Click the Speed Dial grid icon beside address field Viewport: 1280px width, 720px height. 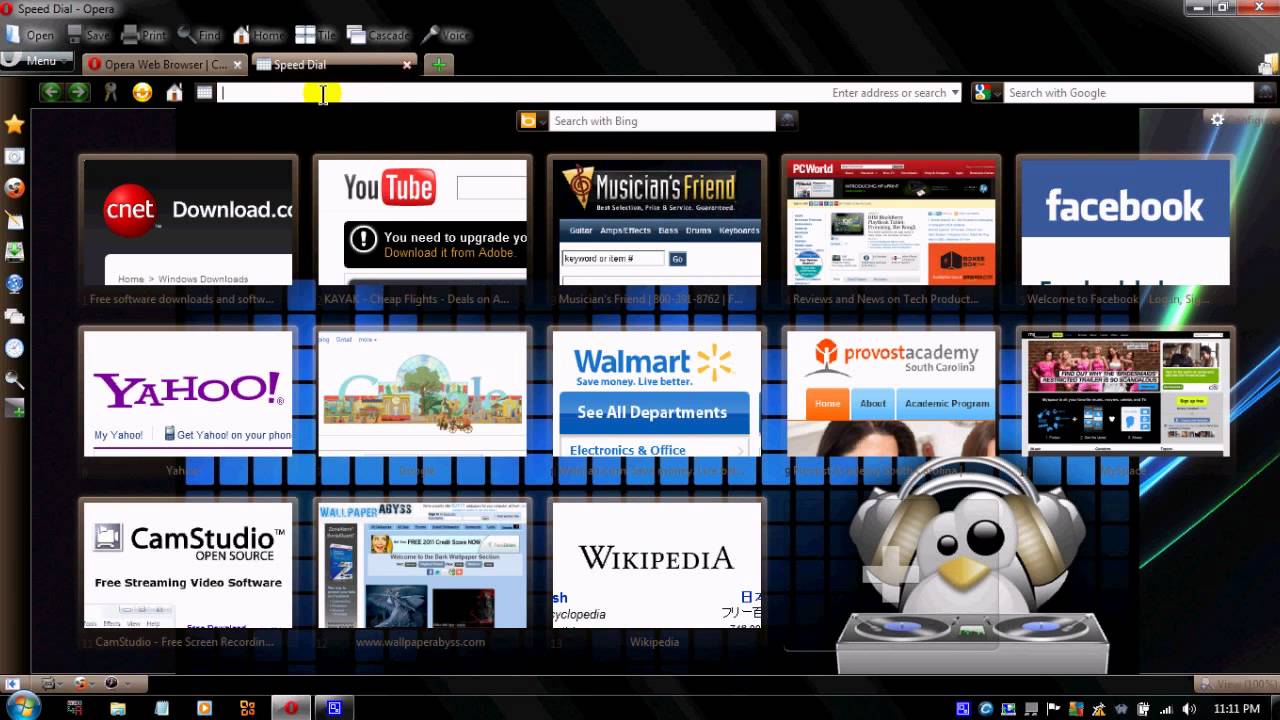pyautogui.click(x=204, y=92)
